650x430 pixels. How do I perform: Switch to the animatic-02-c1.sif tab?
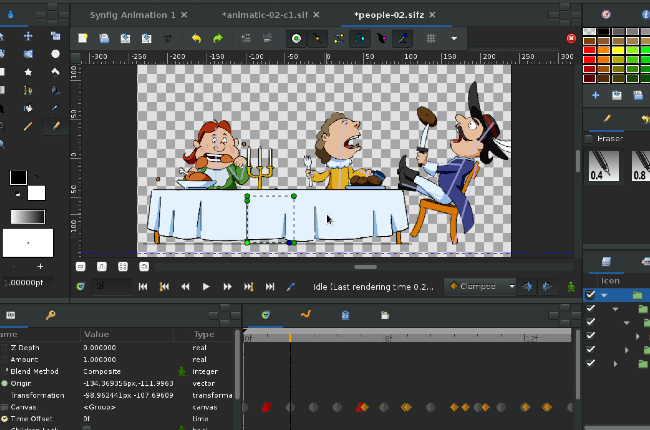pyautogui.click(x=266, y=15)
